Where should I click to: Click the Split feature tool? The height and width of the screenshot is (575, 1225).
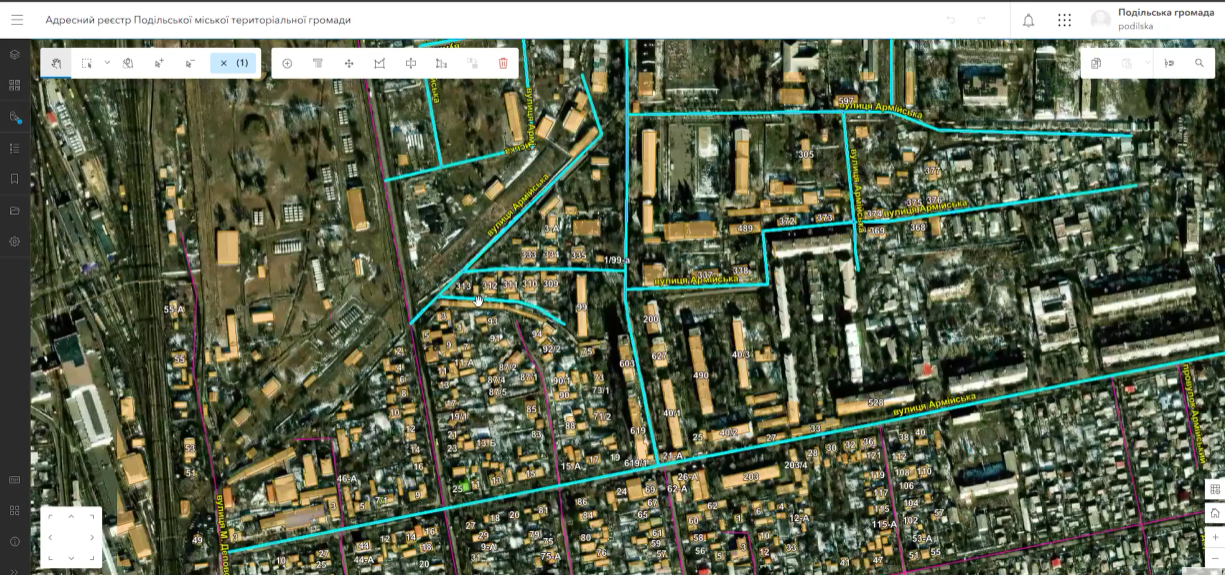tap(410, 63)
